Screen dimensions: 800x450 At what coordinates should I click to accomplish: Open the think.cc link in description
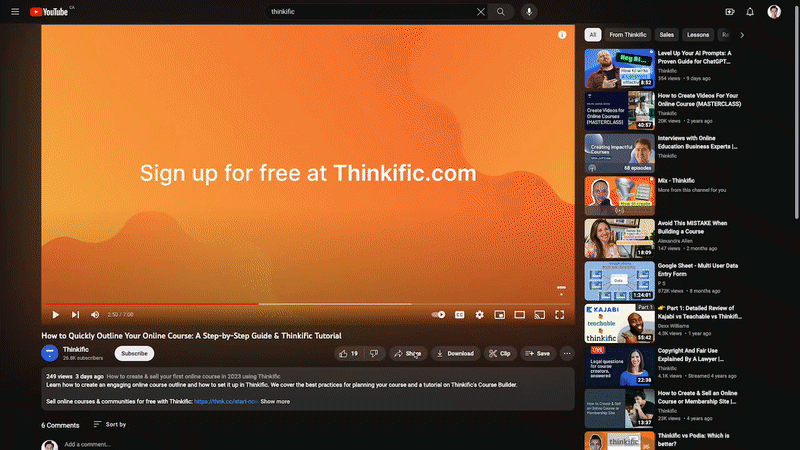click(226, 402)
